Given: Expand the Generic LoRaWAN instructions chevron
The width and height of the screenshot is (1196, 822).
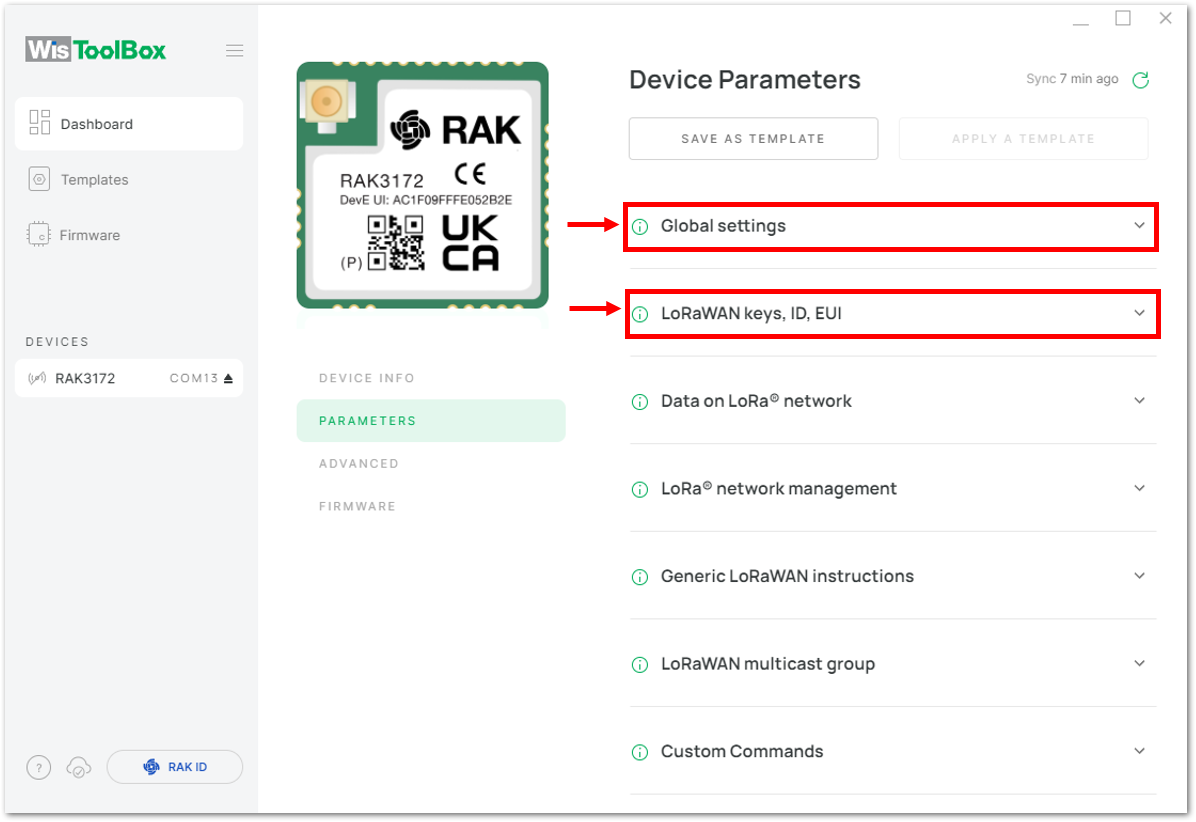Looking at the screenshot, I should point(1140,576).
